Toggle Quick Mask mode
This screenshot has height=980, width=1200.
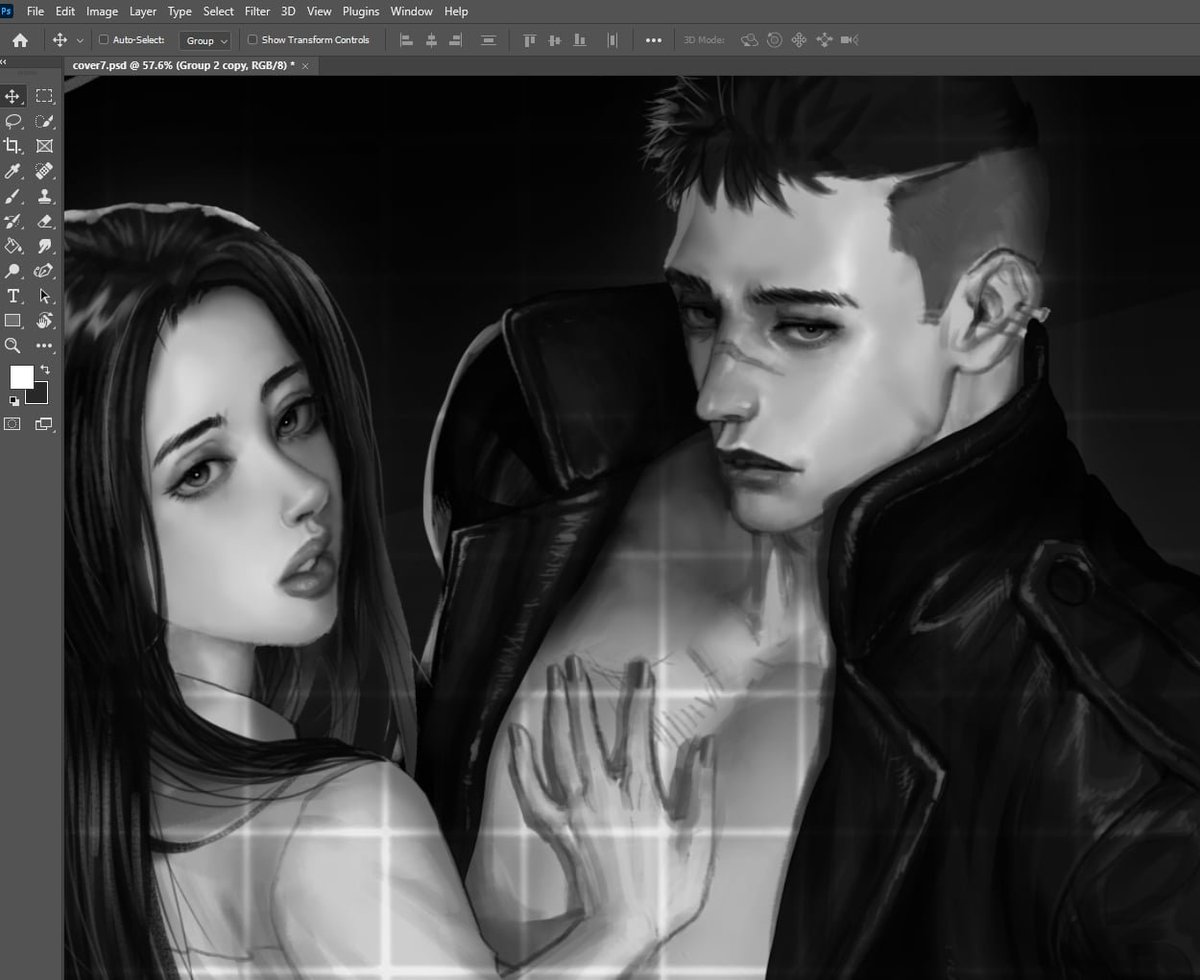(x=13, y=424)
